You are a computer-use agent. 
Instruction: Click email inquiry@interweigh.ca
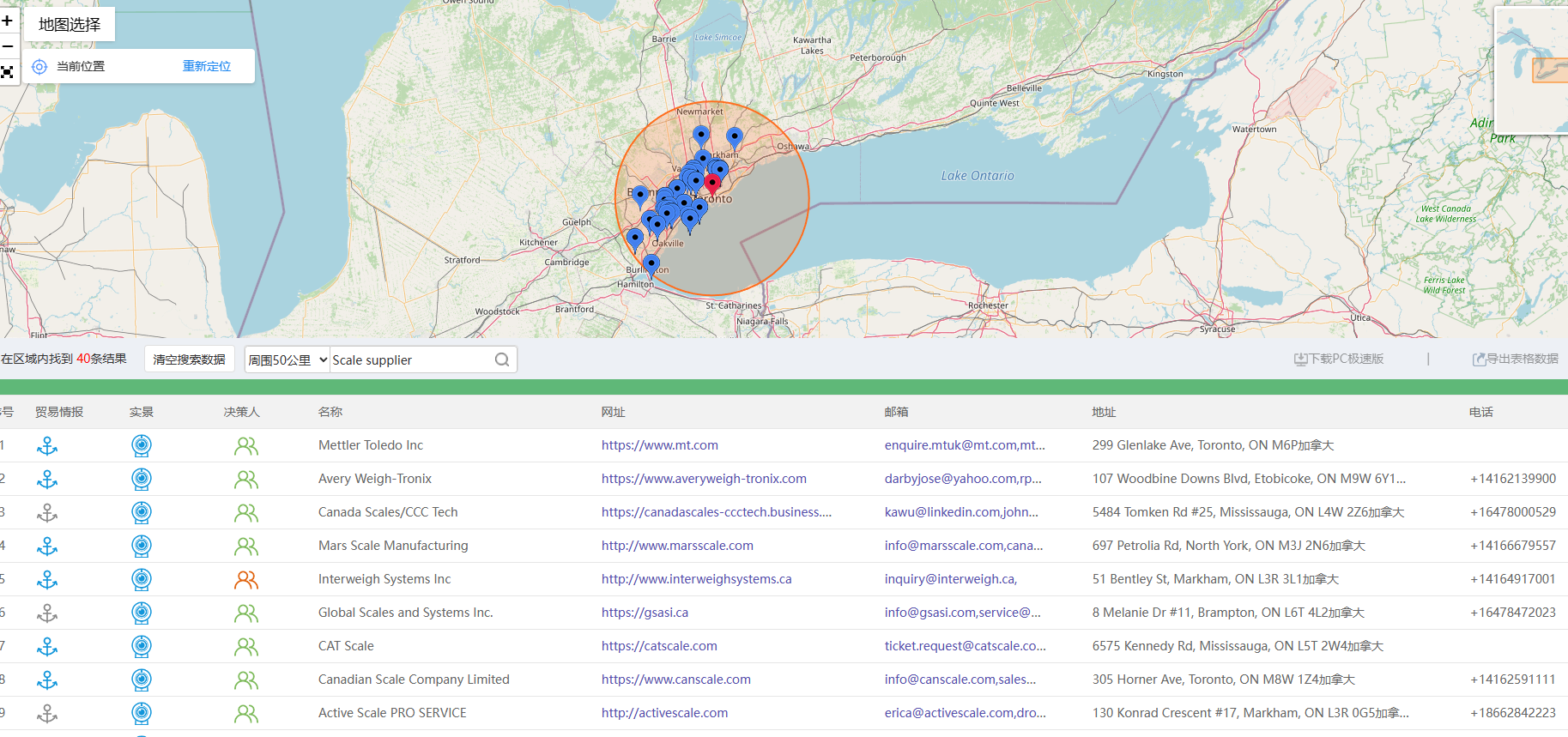click(951, 579)
